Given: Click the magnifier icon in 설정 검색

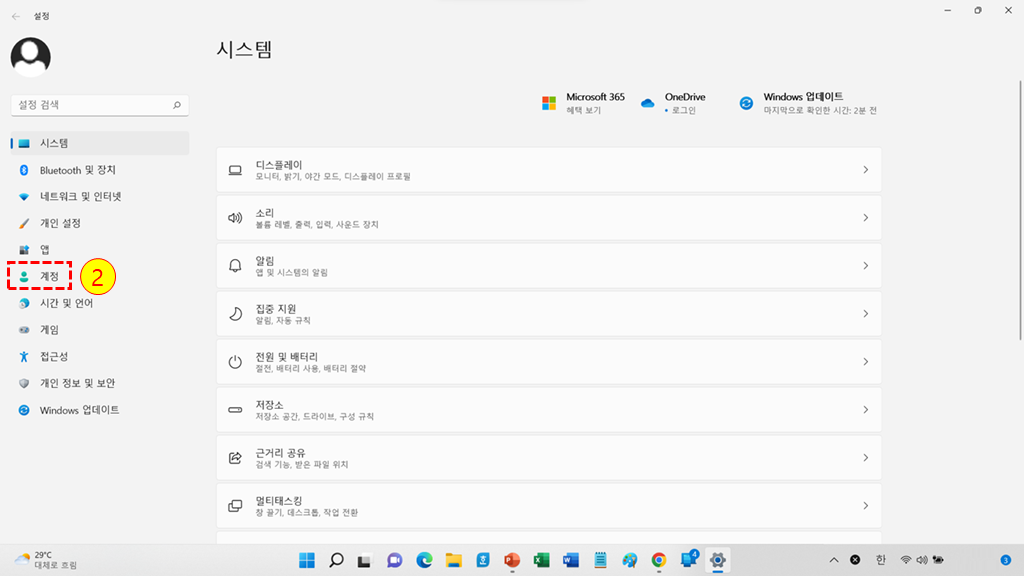Looking at the screenshot, I should click(176, 105).
